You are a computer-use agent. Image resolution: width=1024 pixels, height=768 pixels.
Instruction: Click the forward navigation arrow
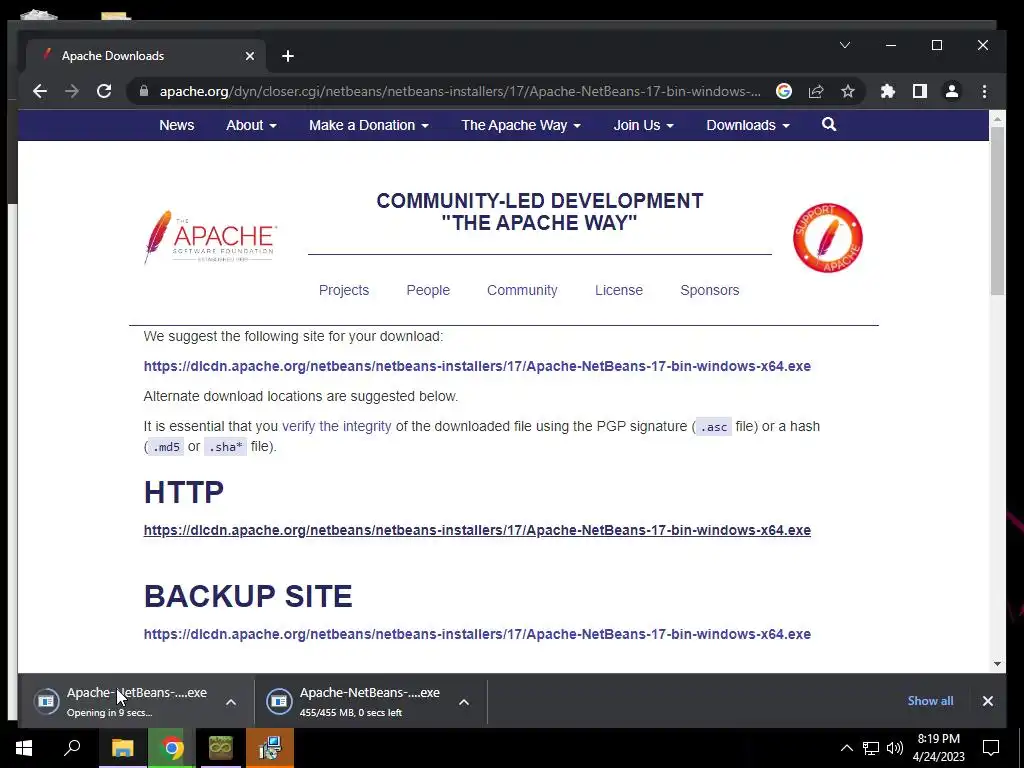click(72, 91)
